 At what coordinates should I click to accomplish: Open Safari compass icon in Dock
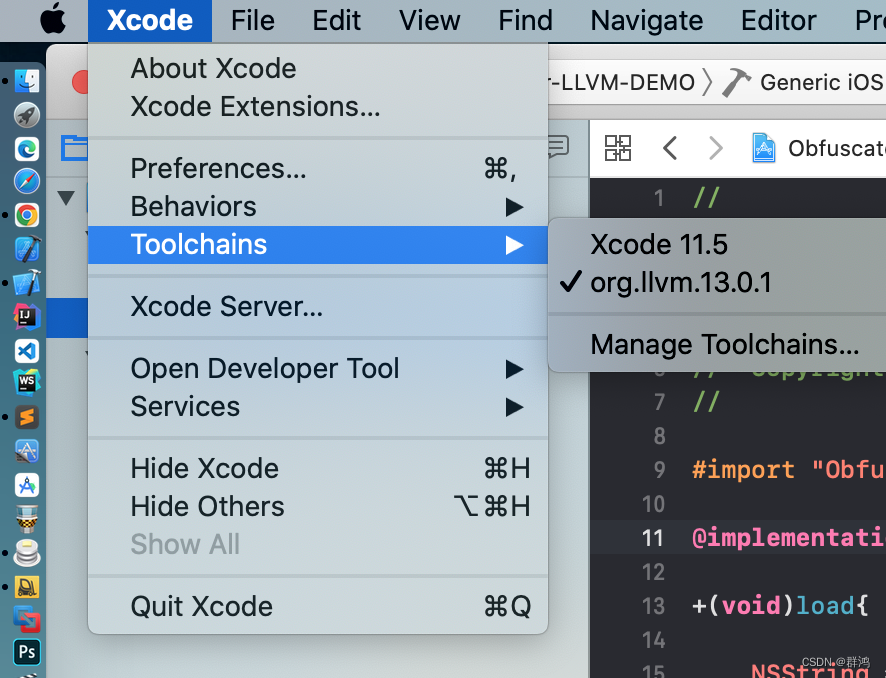click(27, 181)
